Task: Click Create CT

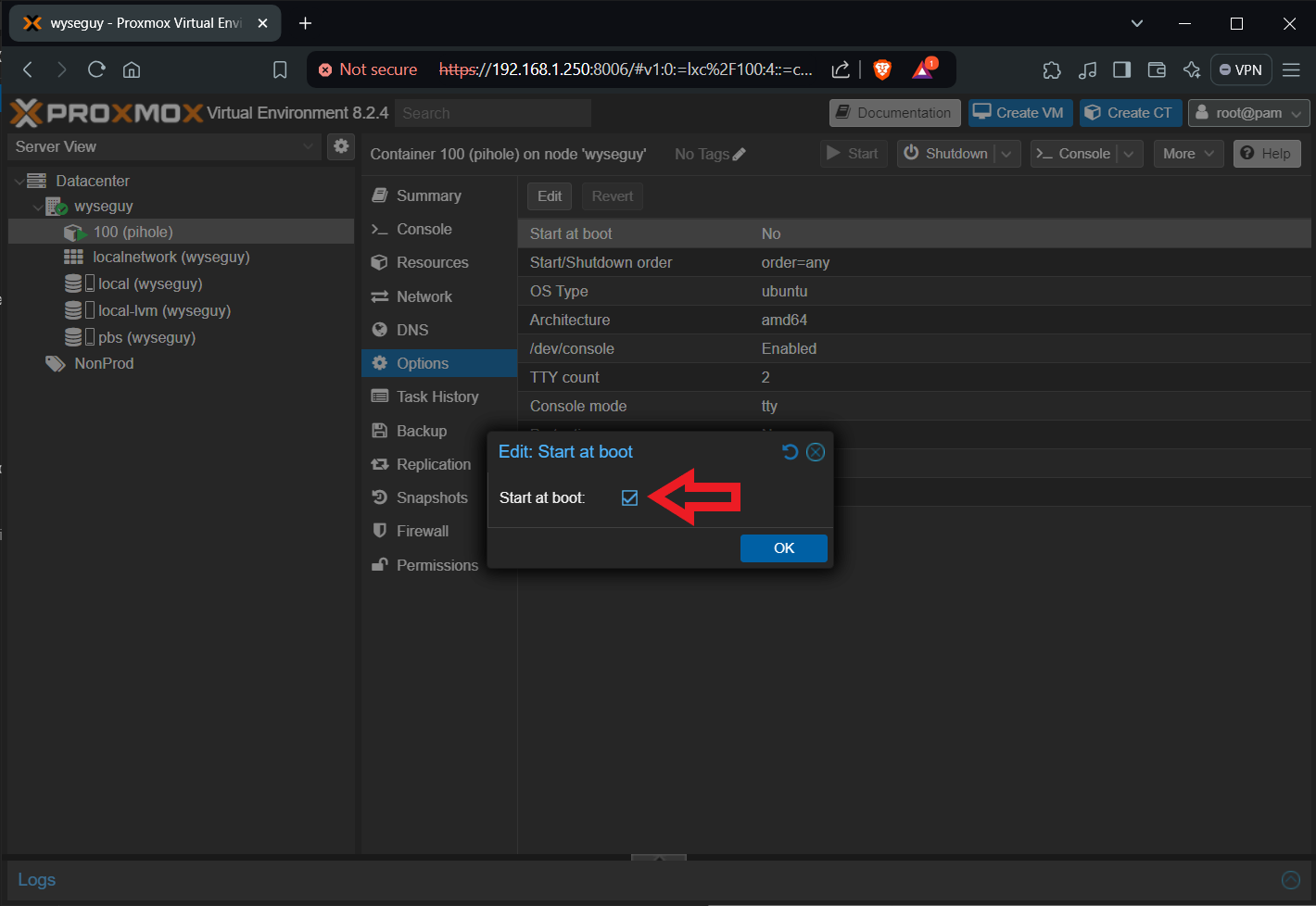Action: (x=1130, y=113)
